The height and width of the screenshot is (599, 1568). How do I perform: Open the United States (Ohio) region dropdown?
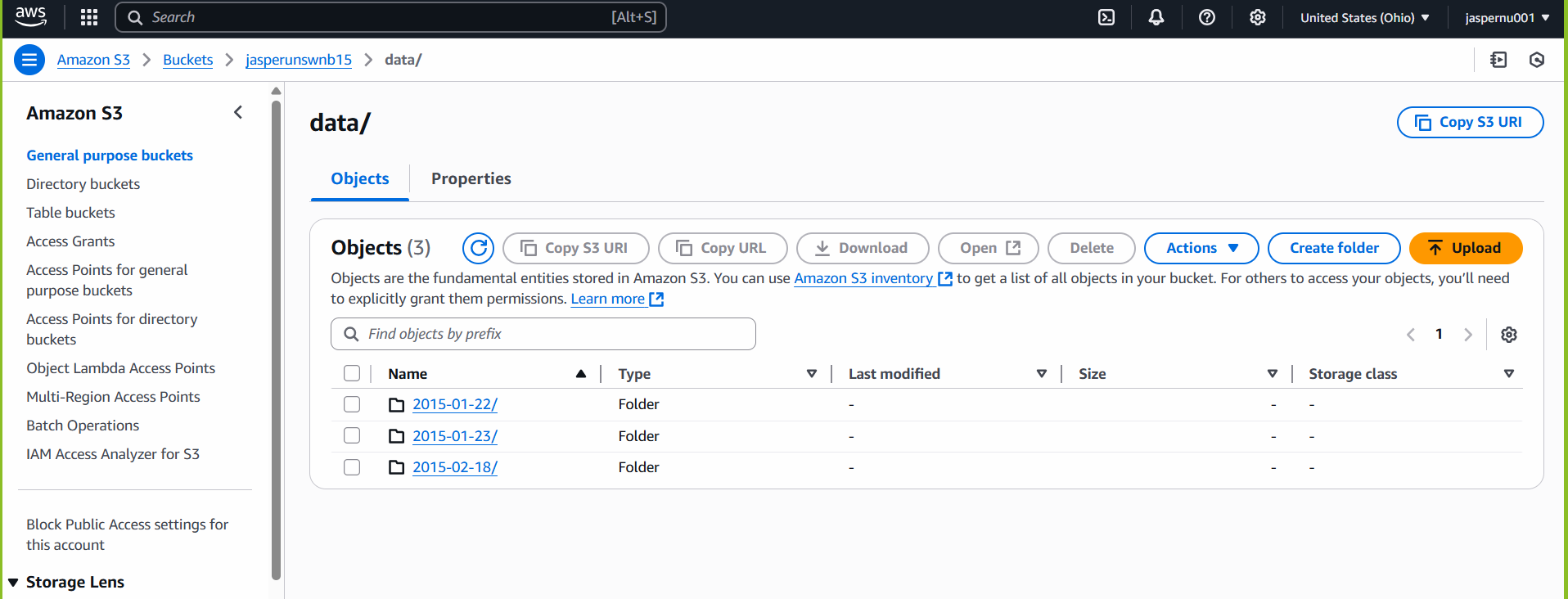click(1365, 17)
